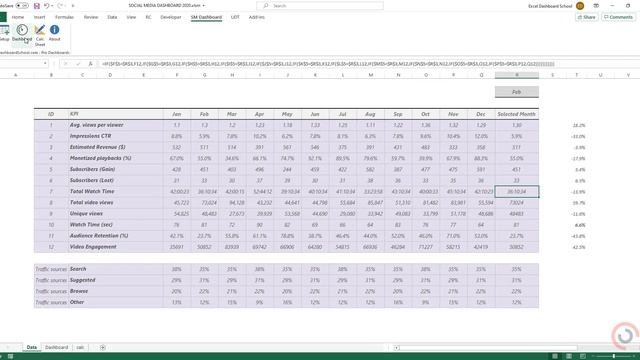Screen dimensions: 640x360
Task: Click the account profile avatar
Action: tap(580, 6)
